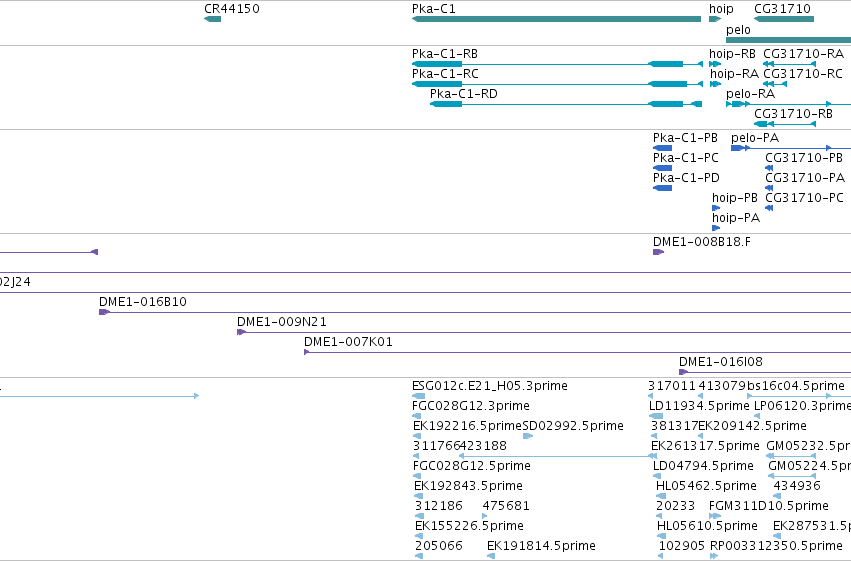This screenshot has width=851, height=561.
Task: Click EST LP06120.3prime
Action: point(757,417)
